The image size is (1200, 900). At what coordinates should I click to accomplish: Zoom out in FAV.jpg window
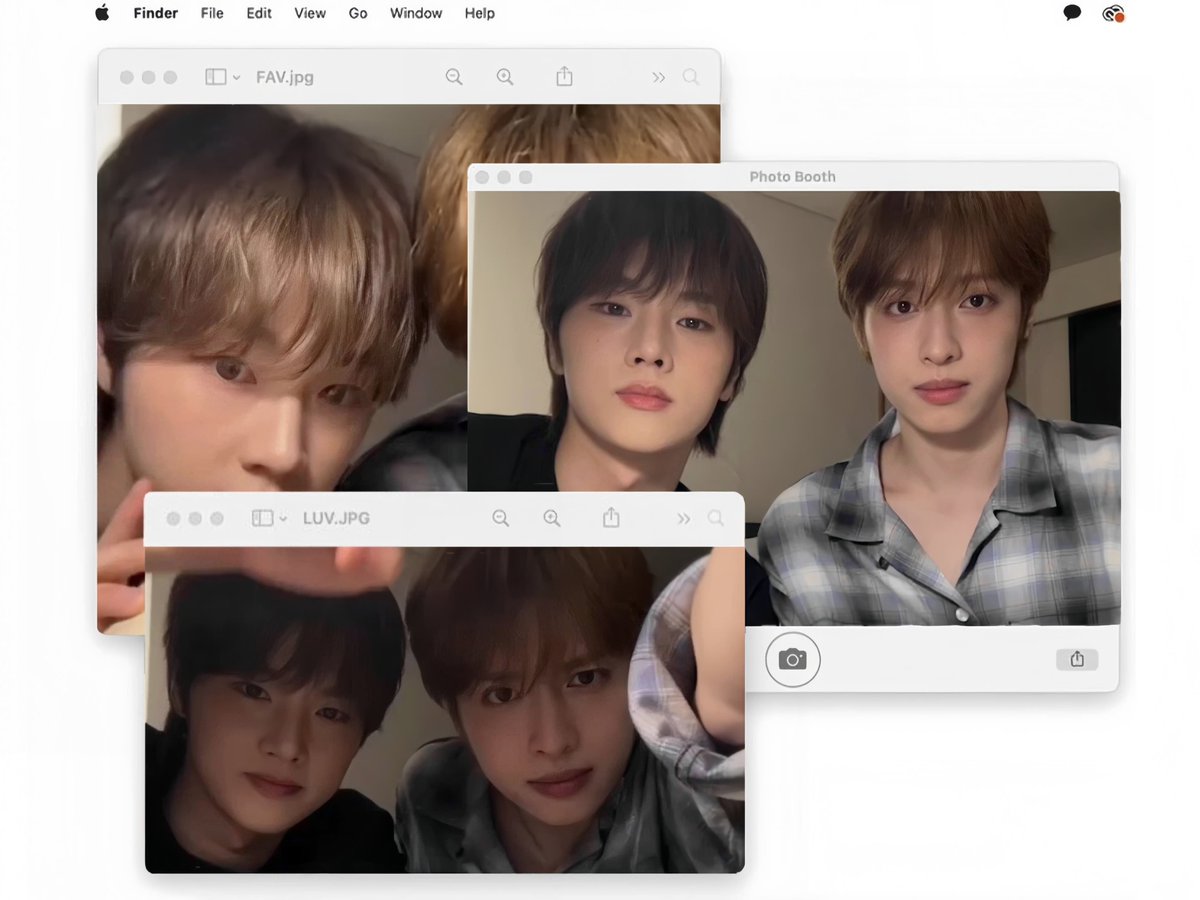454,77
